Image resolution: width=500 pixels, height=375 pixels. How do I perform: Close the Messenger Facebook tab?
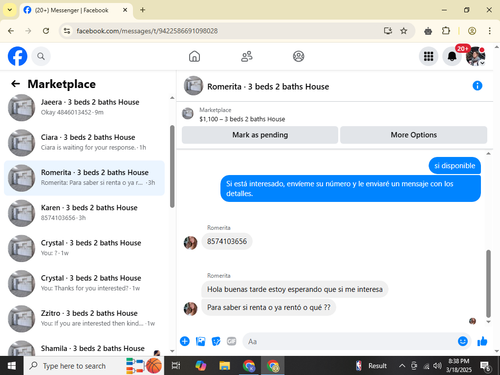coord(125,10)
